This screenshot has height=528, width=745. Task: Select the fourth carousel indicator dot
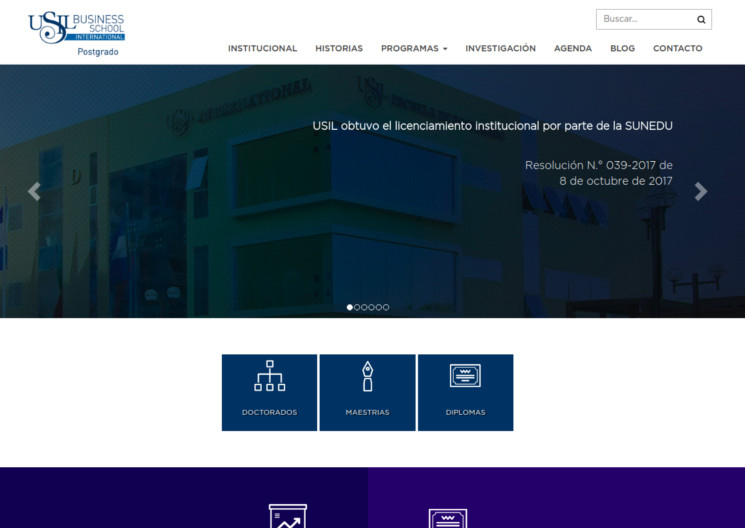pyautogui.click(x=372, y=307)
